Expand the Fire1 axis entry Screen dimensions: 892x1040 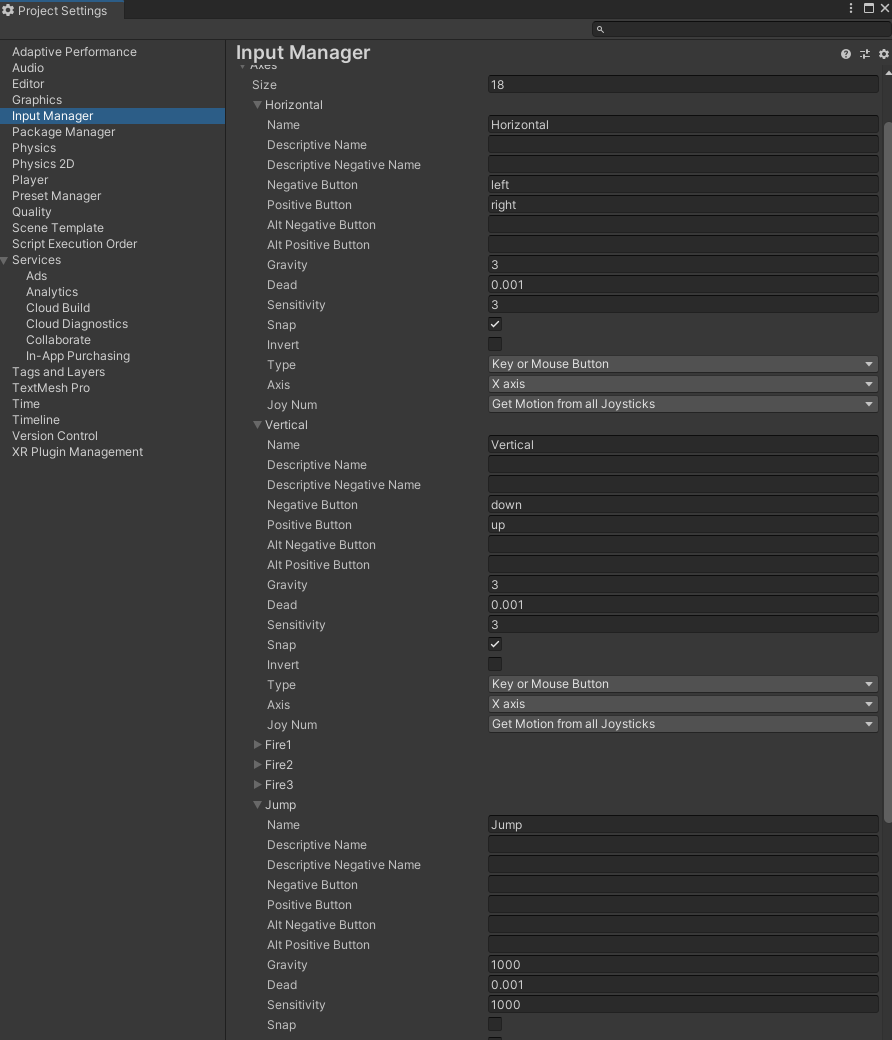(258, 745)
